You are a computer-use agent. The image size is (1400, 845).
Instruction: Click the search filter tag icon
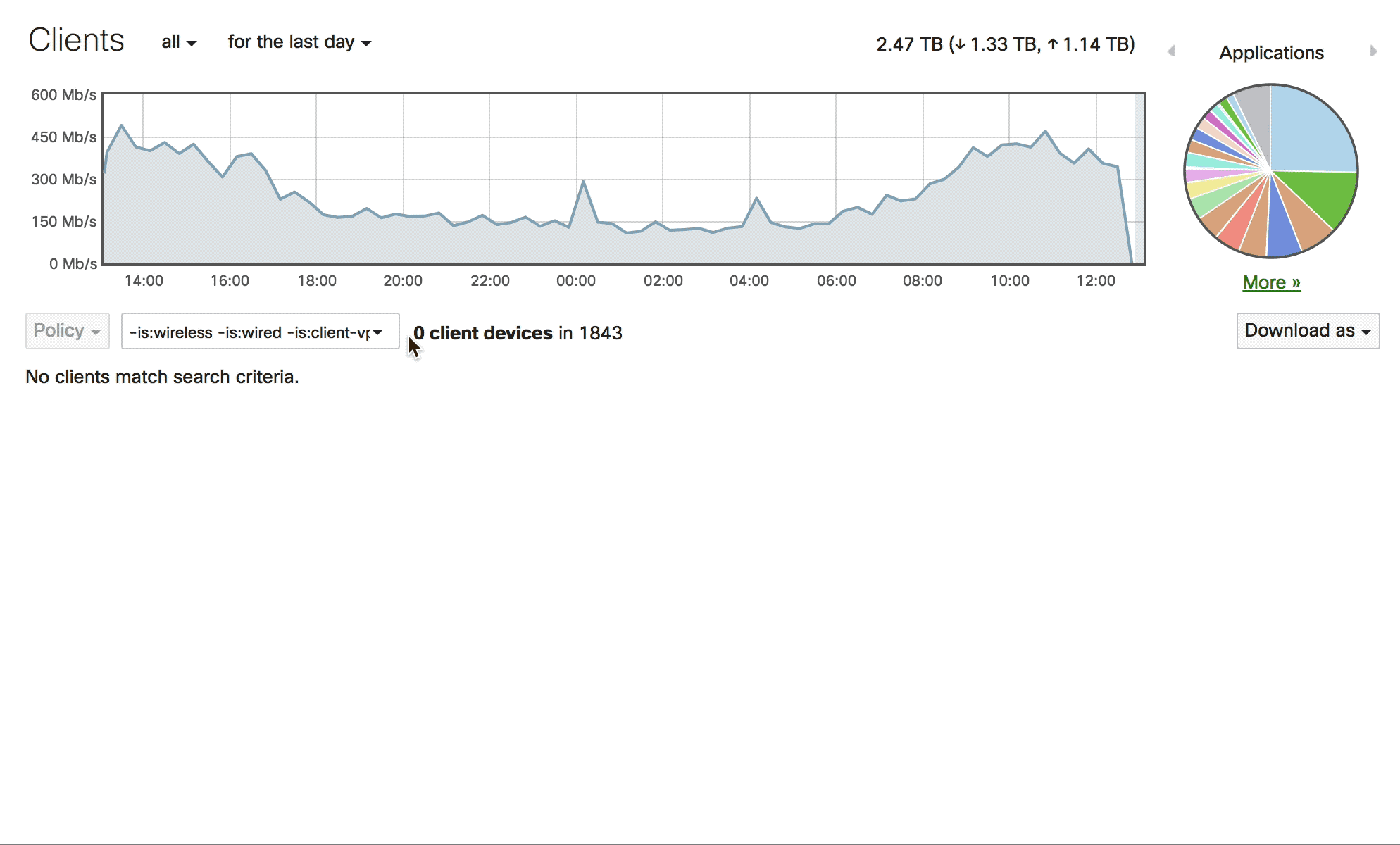pyautogui.click(x=379, y=331)
